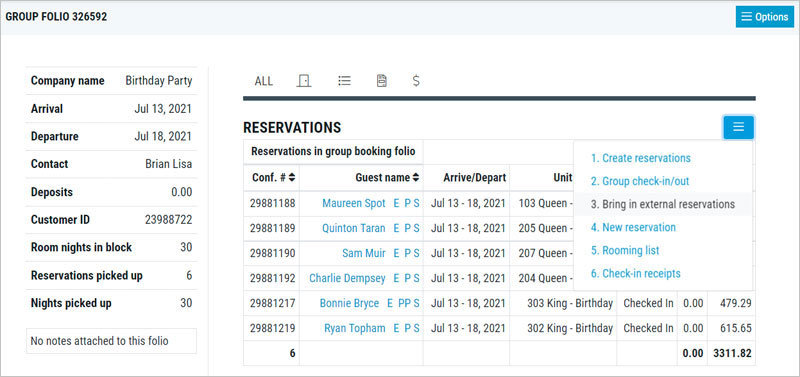Open Bonnie Bryce guest link
Image resolution: width=800 pixels, height=377 pixels.
[x=349, y=303]
